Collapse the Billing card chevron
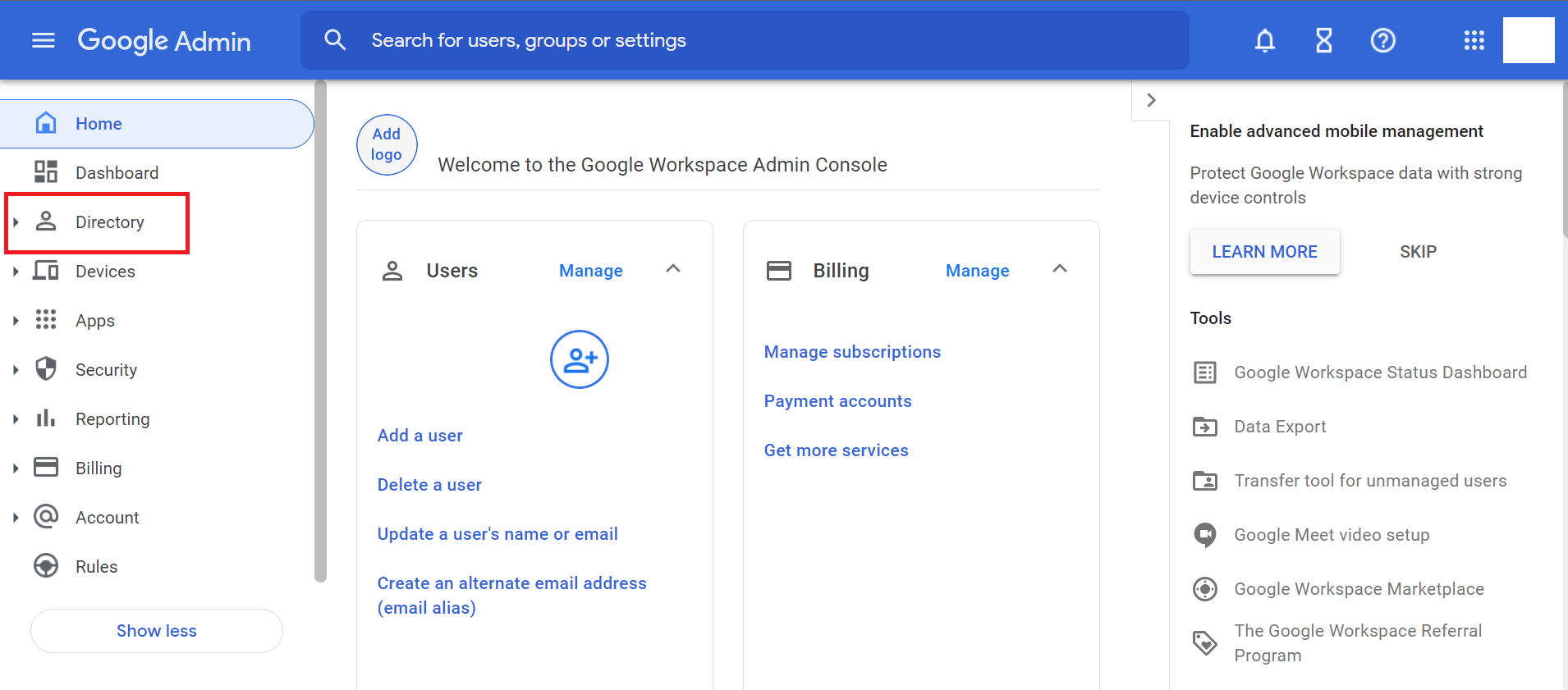Screen dimensions: 1568x690 click(x=1060, y=269)
